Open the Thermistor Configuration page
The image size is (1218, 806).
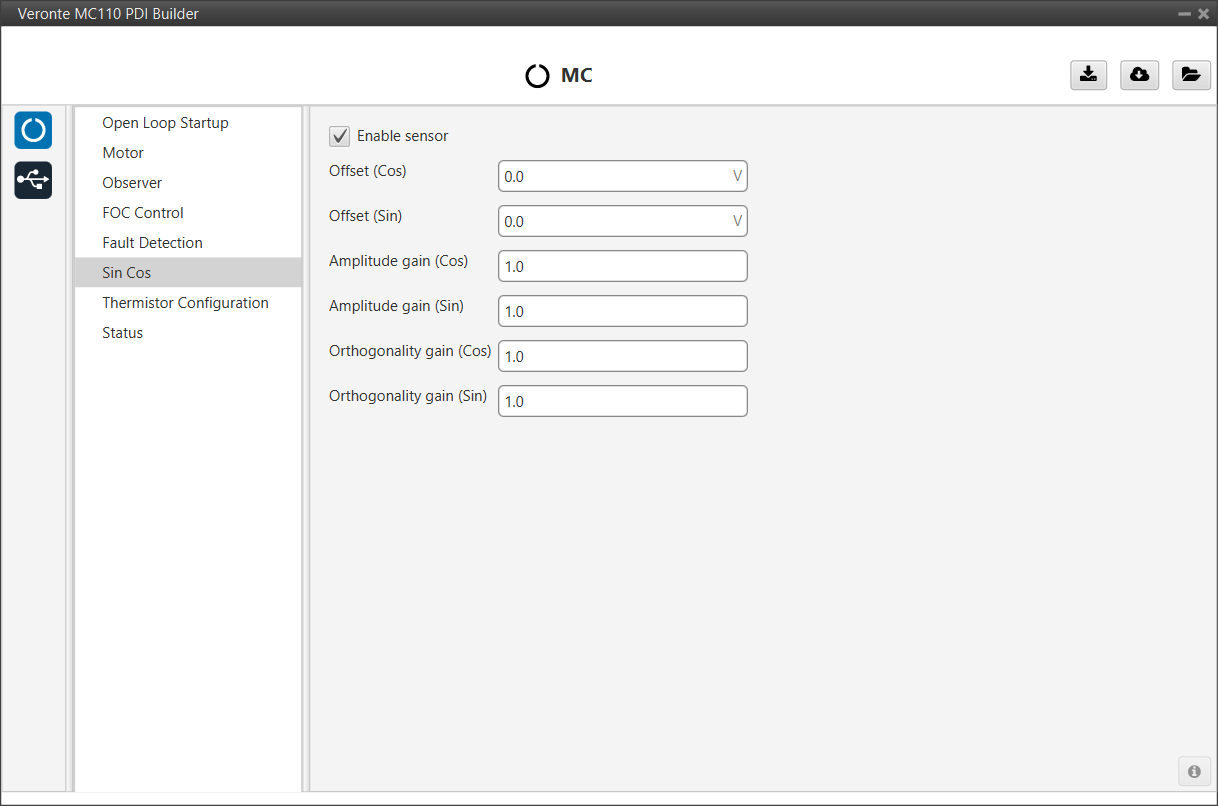[185, 303]
